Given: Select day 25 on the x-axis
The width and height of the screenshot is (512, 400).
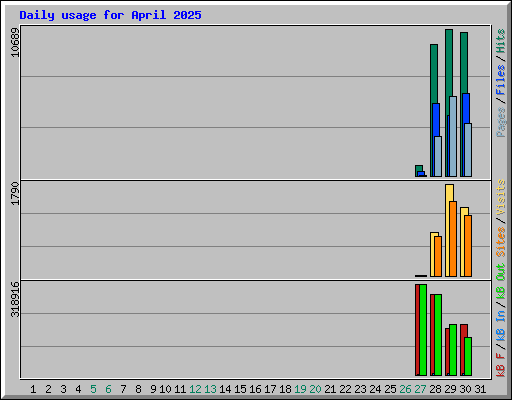Looking at the screenshot, I should [390, 389].
